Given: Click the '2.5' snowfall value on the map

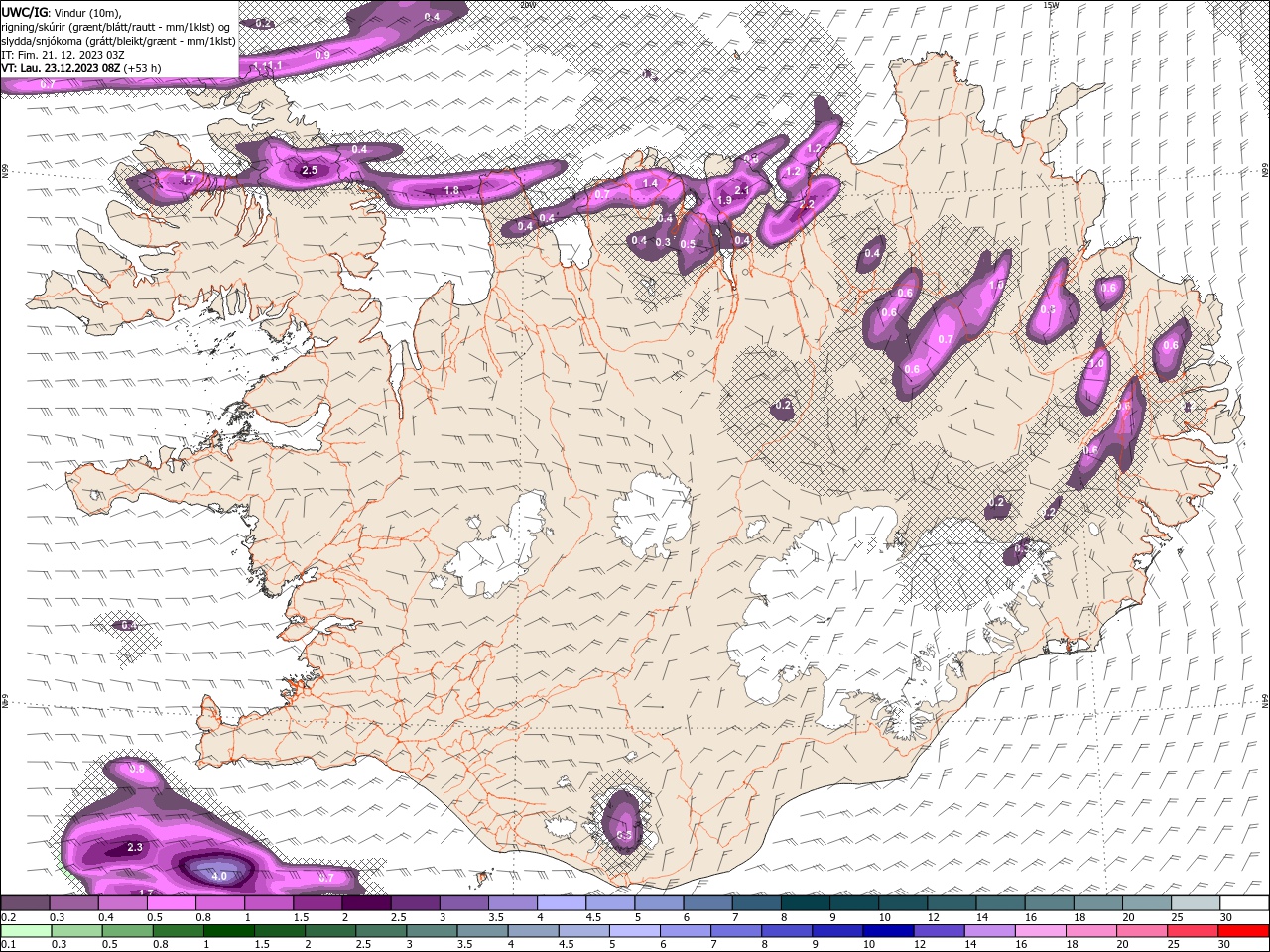Looking at the screenshot, I should [x=310, y=171].
